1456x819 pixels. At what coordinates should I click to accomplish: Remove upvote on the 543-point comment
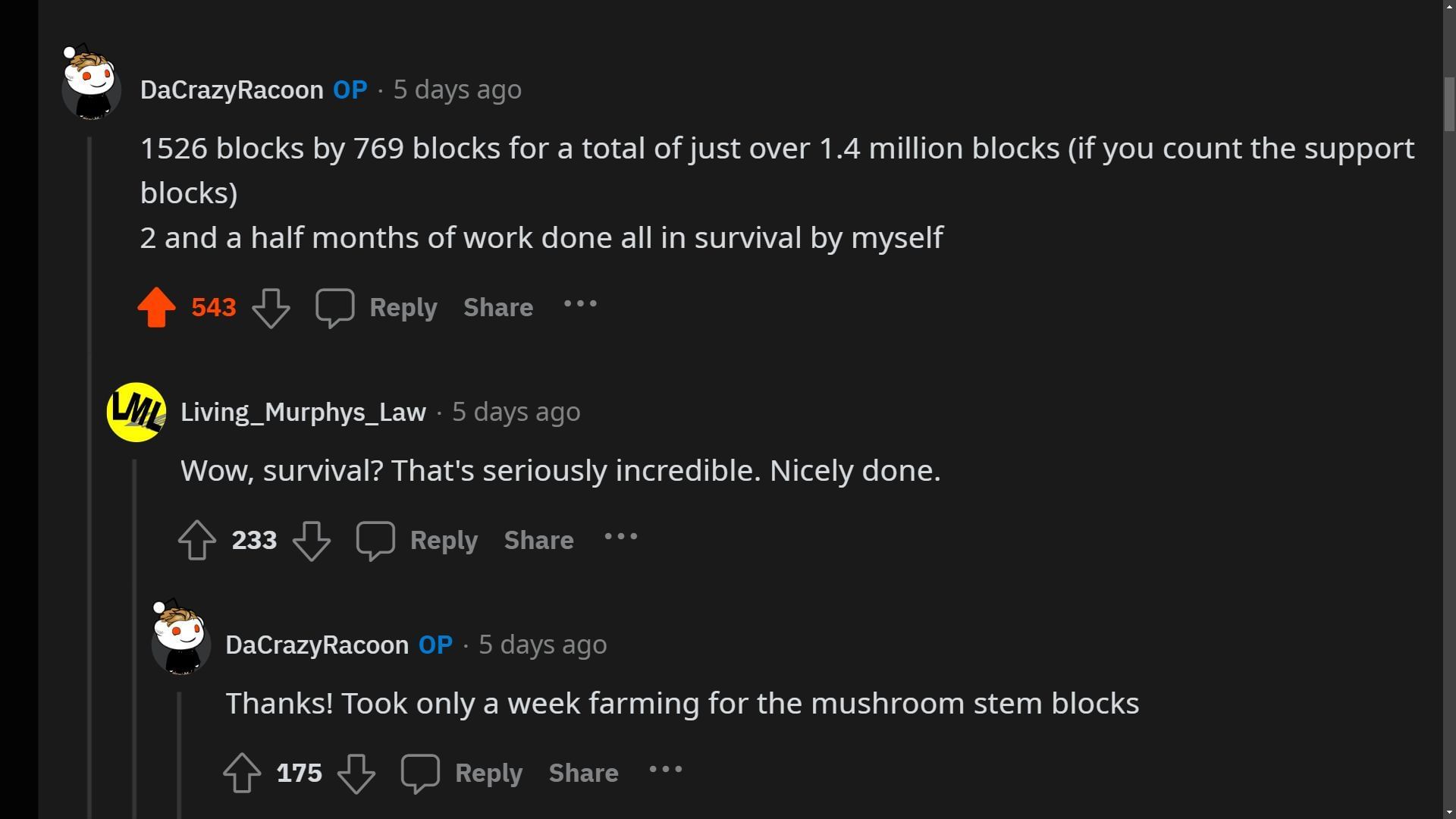tap(156, 307)
